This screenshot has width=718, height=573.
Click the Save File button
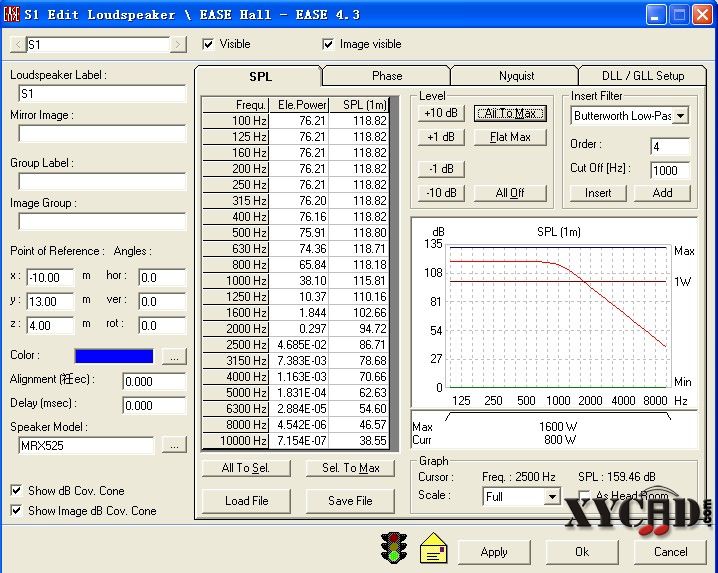(350, 501)
